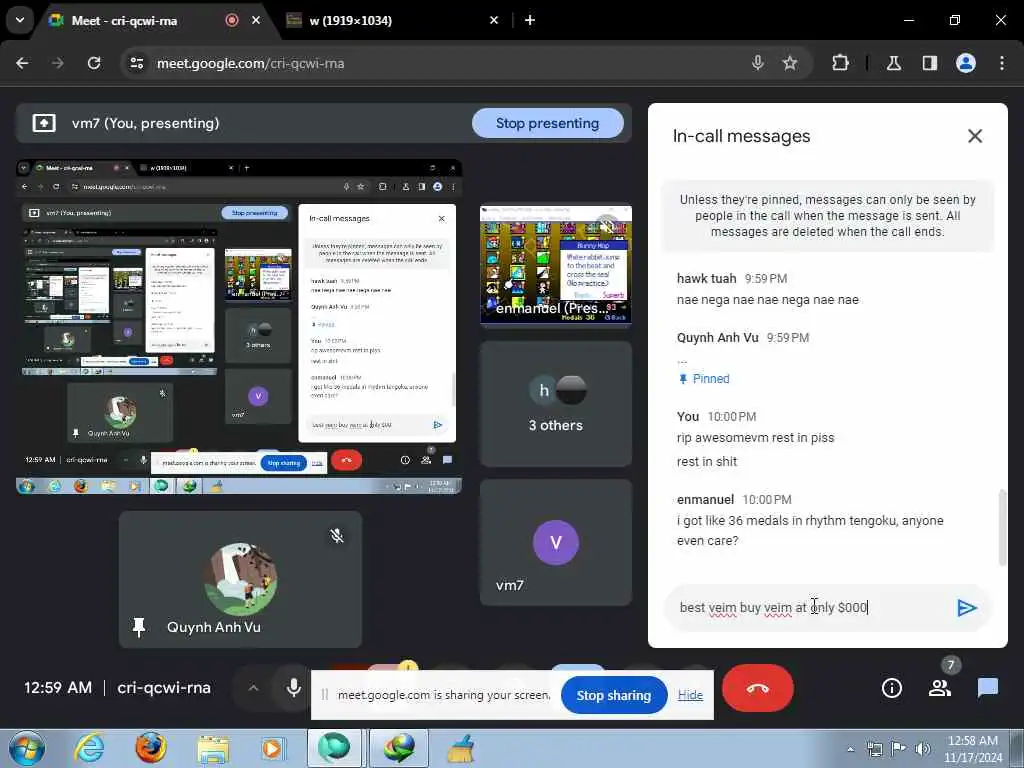This screenshot has width=1024, height=768.
Task: Close the w (1919×1034) tab
Action: click(494, 20)
